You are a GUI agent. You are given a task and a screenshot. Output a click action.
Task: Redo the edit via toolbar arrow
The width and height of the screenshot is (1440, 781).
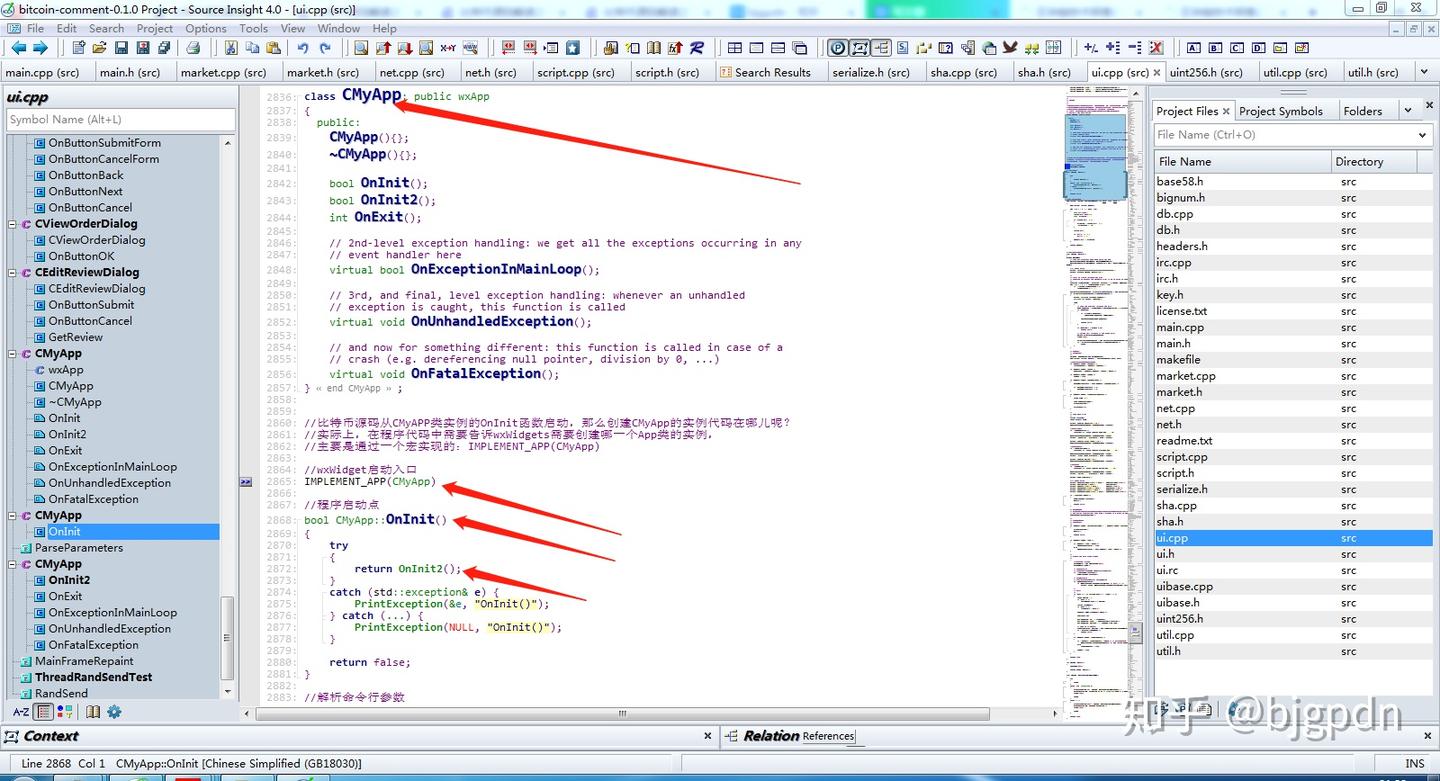pos(324,48)
